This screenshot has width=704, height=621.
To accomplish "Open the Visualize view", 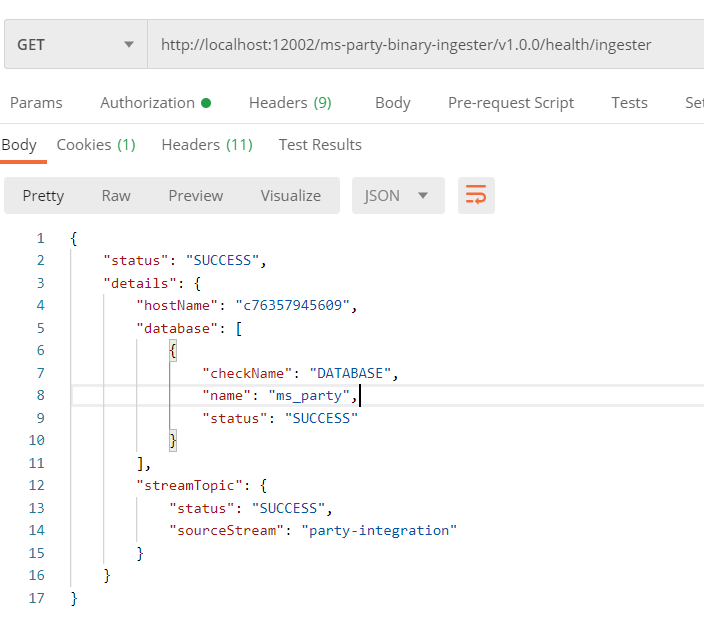I will point(291,196).
